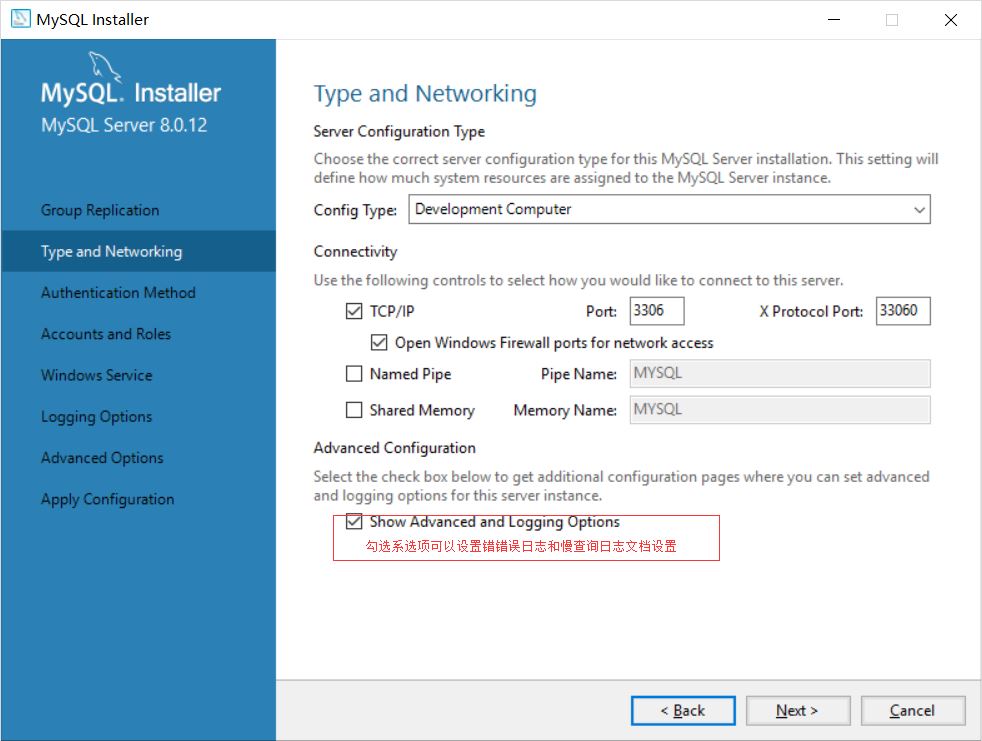
Task: Enable the Shared Memory checkbox
Action: pyautogui.click(x=354, y=410)
